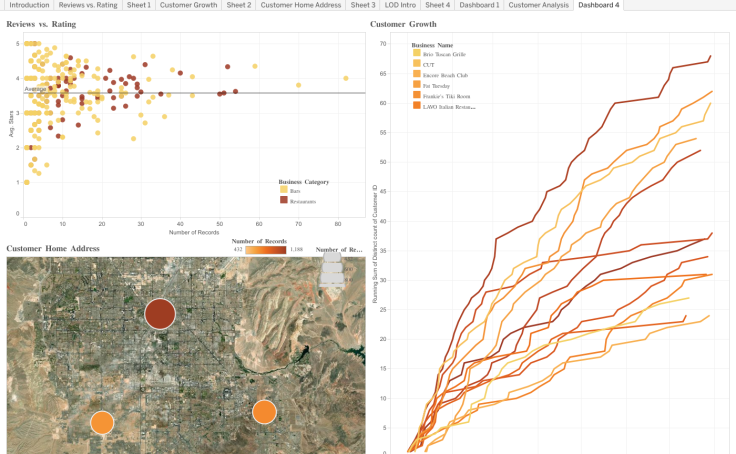Highlight Encore Beach Club in legend
The height and width of the screenshot is (454, 736).
coord(417,75)
